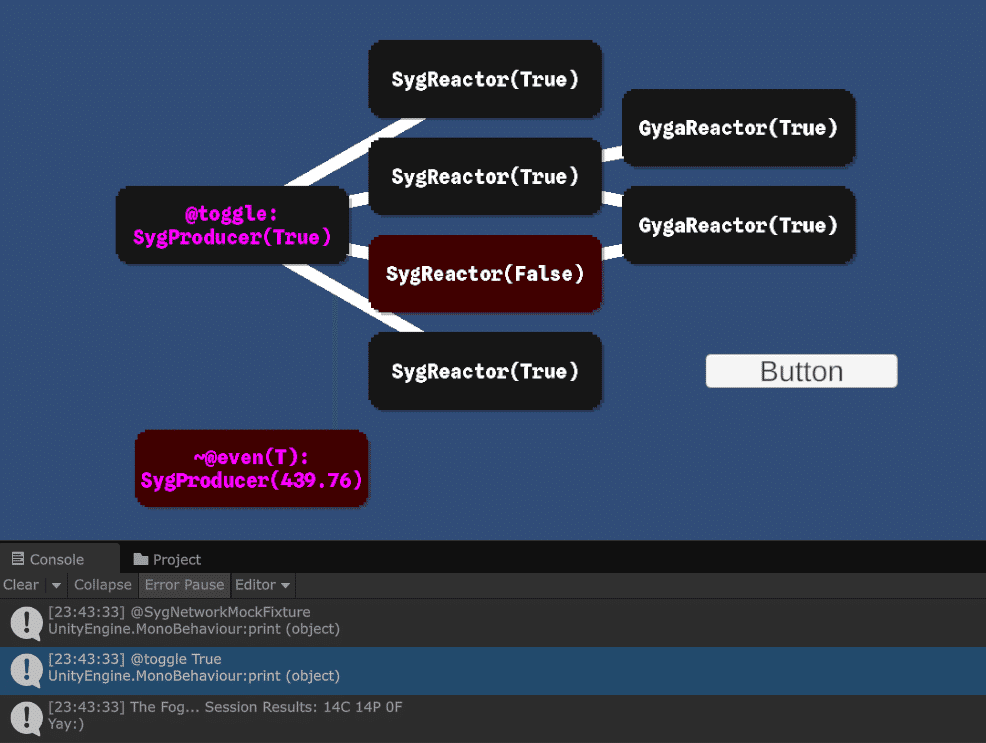Select the "@toggle True" log entry text
This screenshot has width=986, height=743.
tap(175, 659)
